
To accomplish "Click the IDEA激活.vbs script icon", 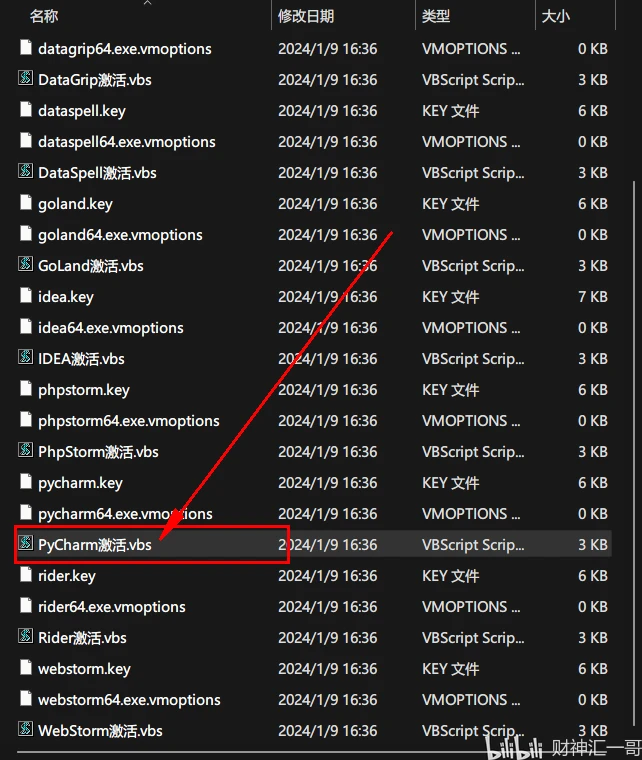I will (x=26, y=358).
